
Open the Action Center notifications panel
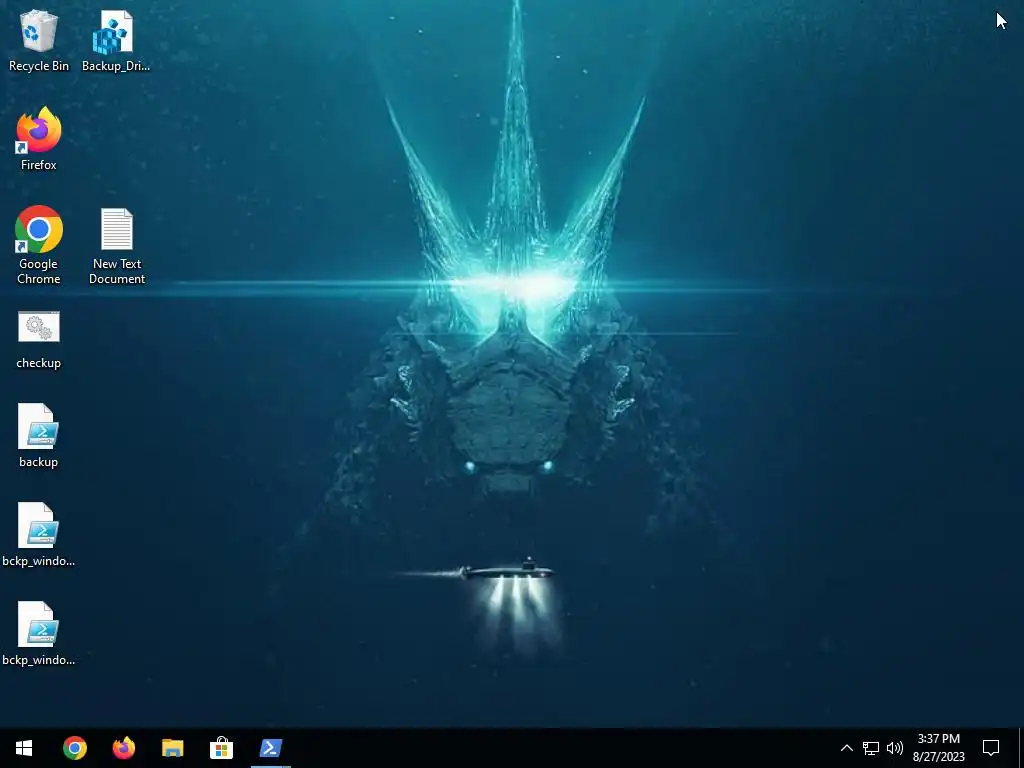(x=991, y=748)
